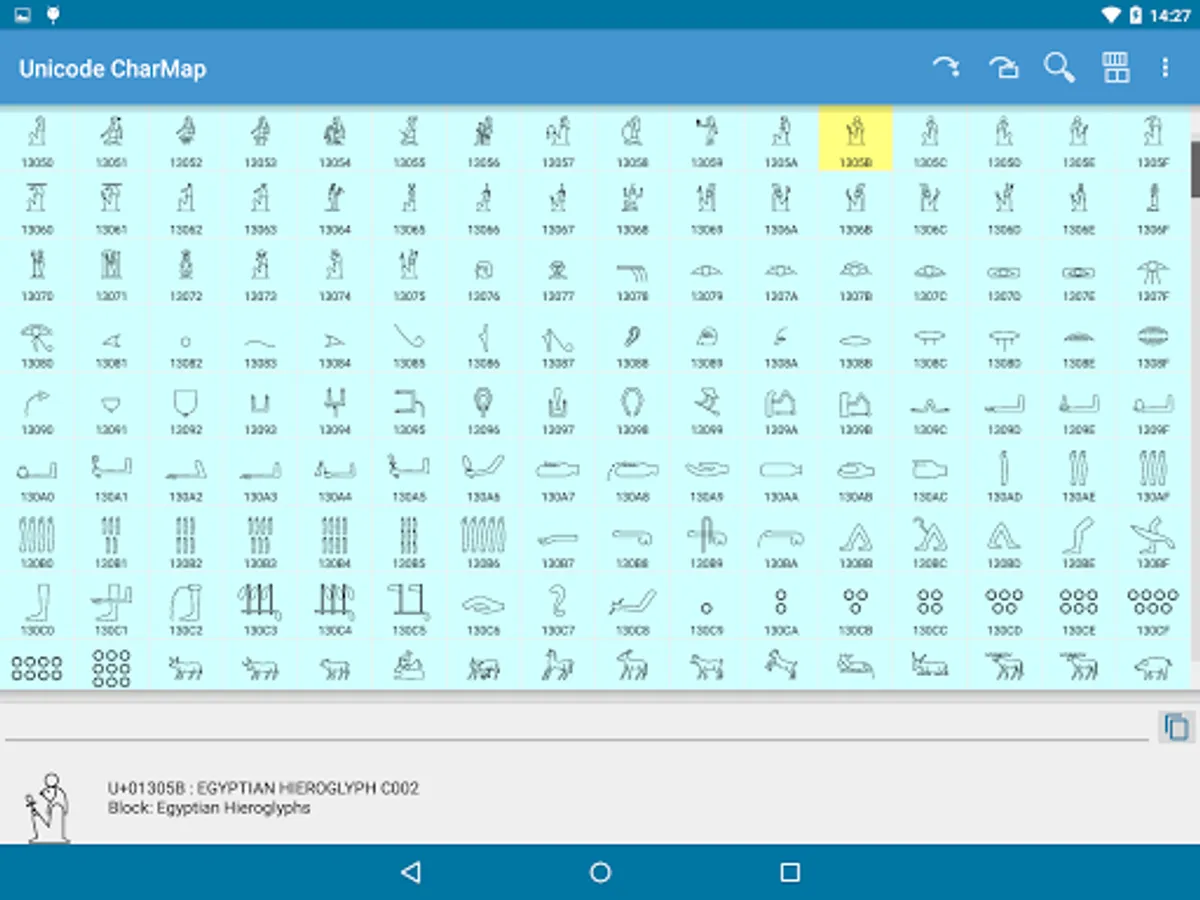Select hieroglyph cell 130C7
Screen dimensions: 1200x900
tap(558, 608)
